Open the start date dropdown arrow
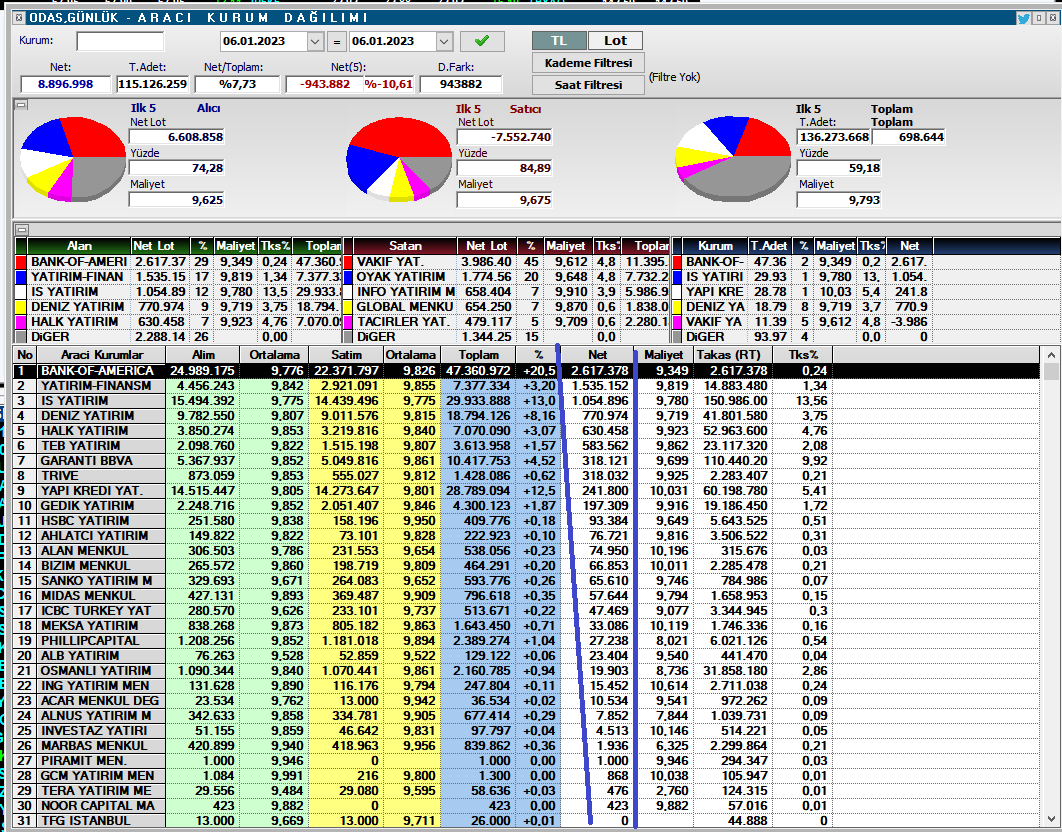The width and height of the screenshot is (1062, 832). (x=315, y=41)
